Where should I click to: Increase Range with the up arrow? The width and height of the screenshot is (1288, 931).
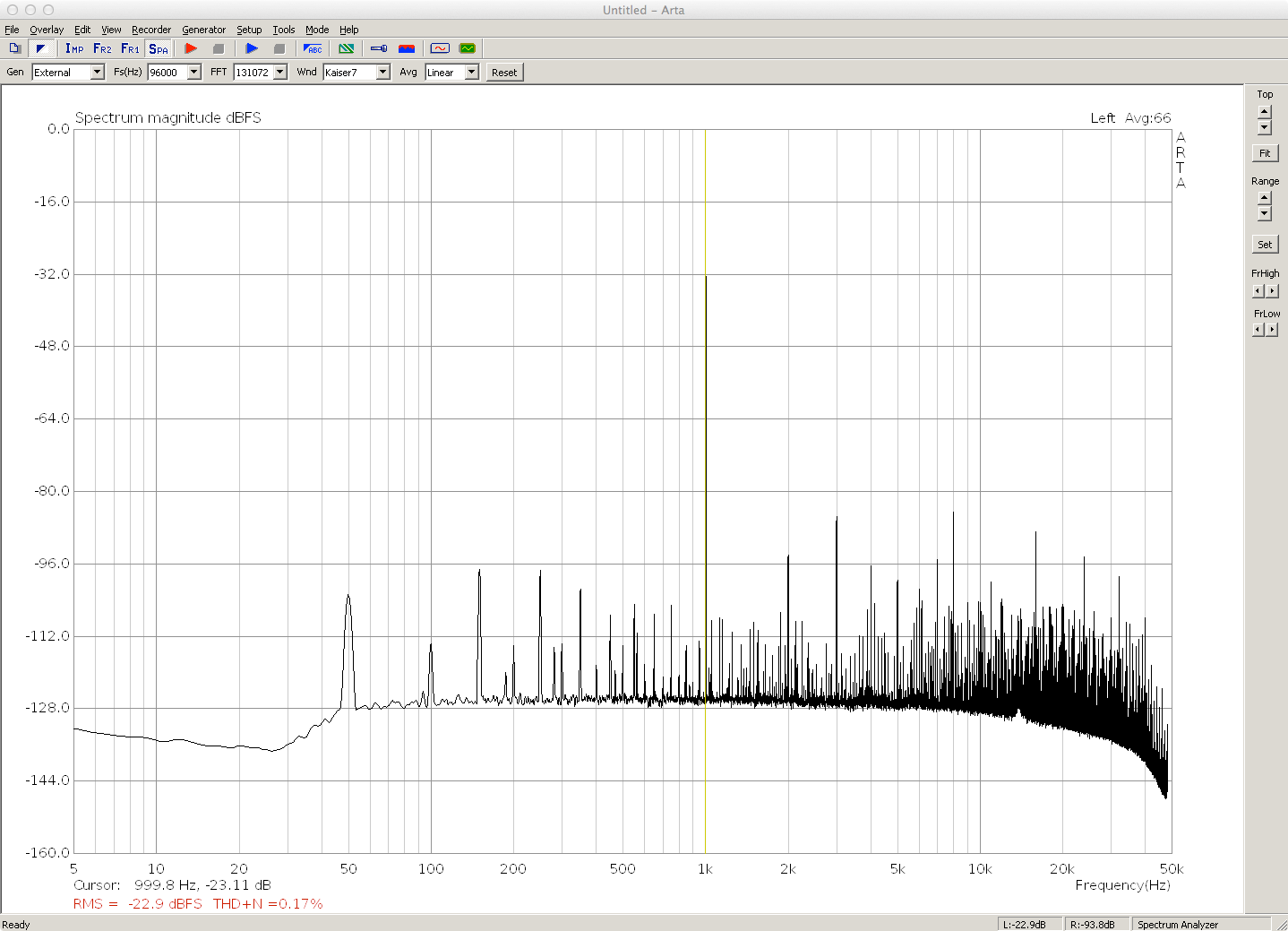click(1265, 198)
